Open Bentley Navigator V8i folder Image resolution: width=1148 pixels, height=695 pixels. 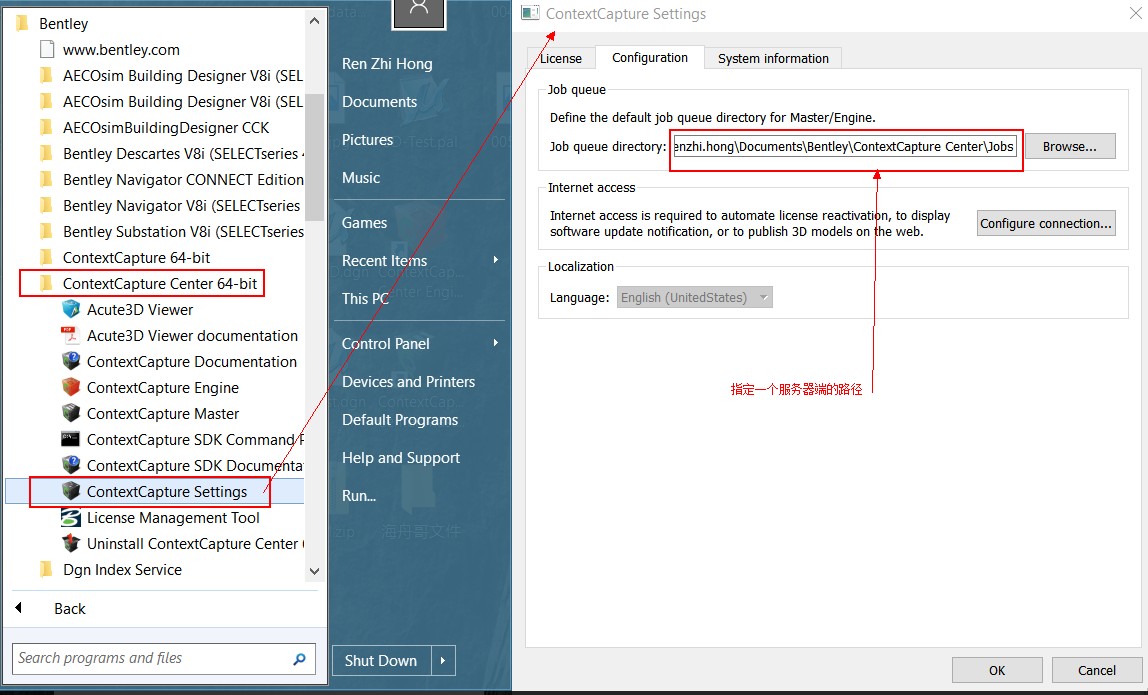pos(182,206)
